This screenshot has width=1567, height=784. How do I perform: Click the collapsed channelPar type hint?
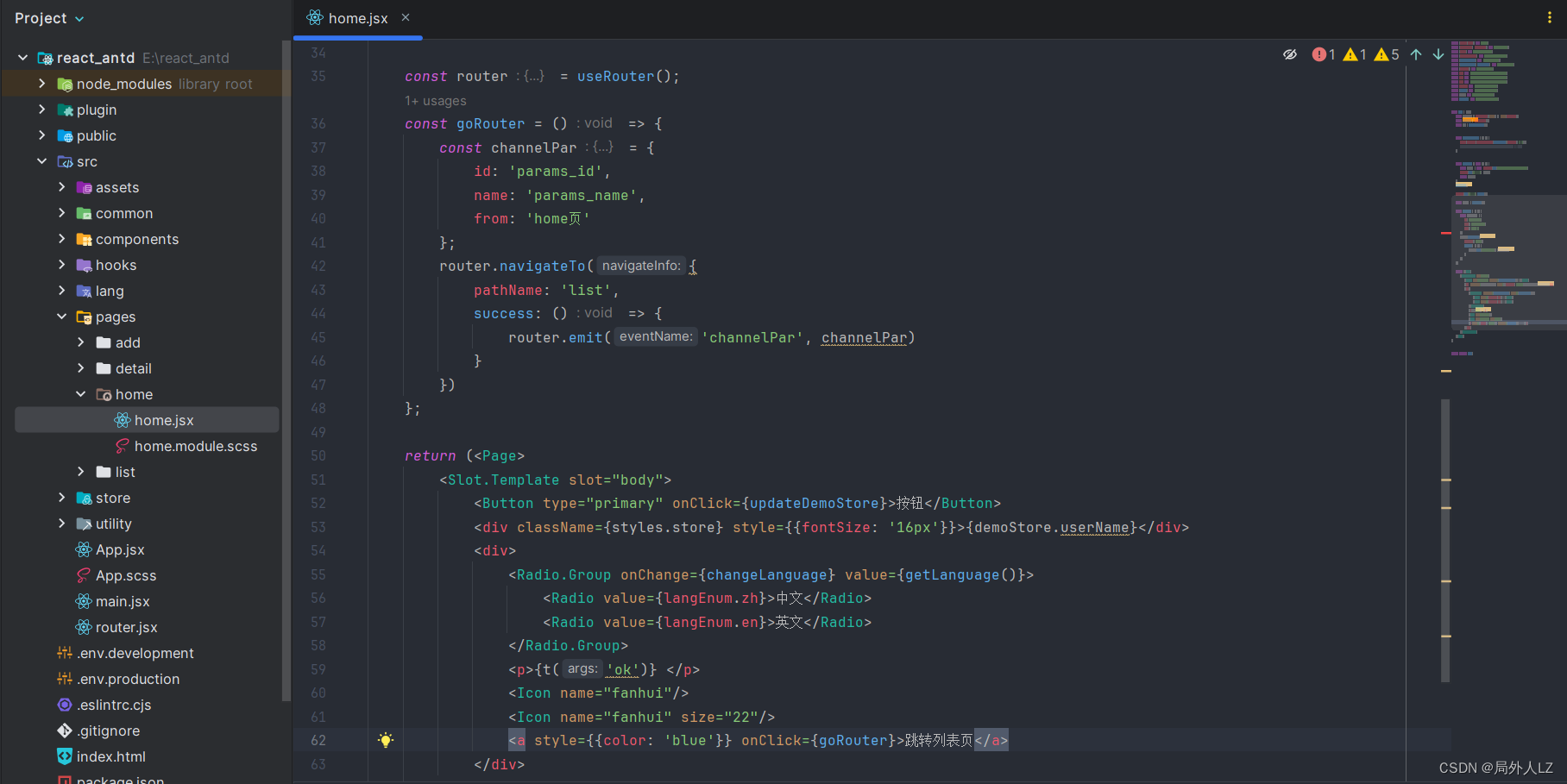pyautogui.click(x=600, y=147)
